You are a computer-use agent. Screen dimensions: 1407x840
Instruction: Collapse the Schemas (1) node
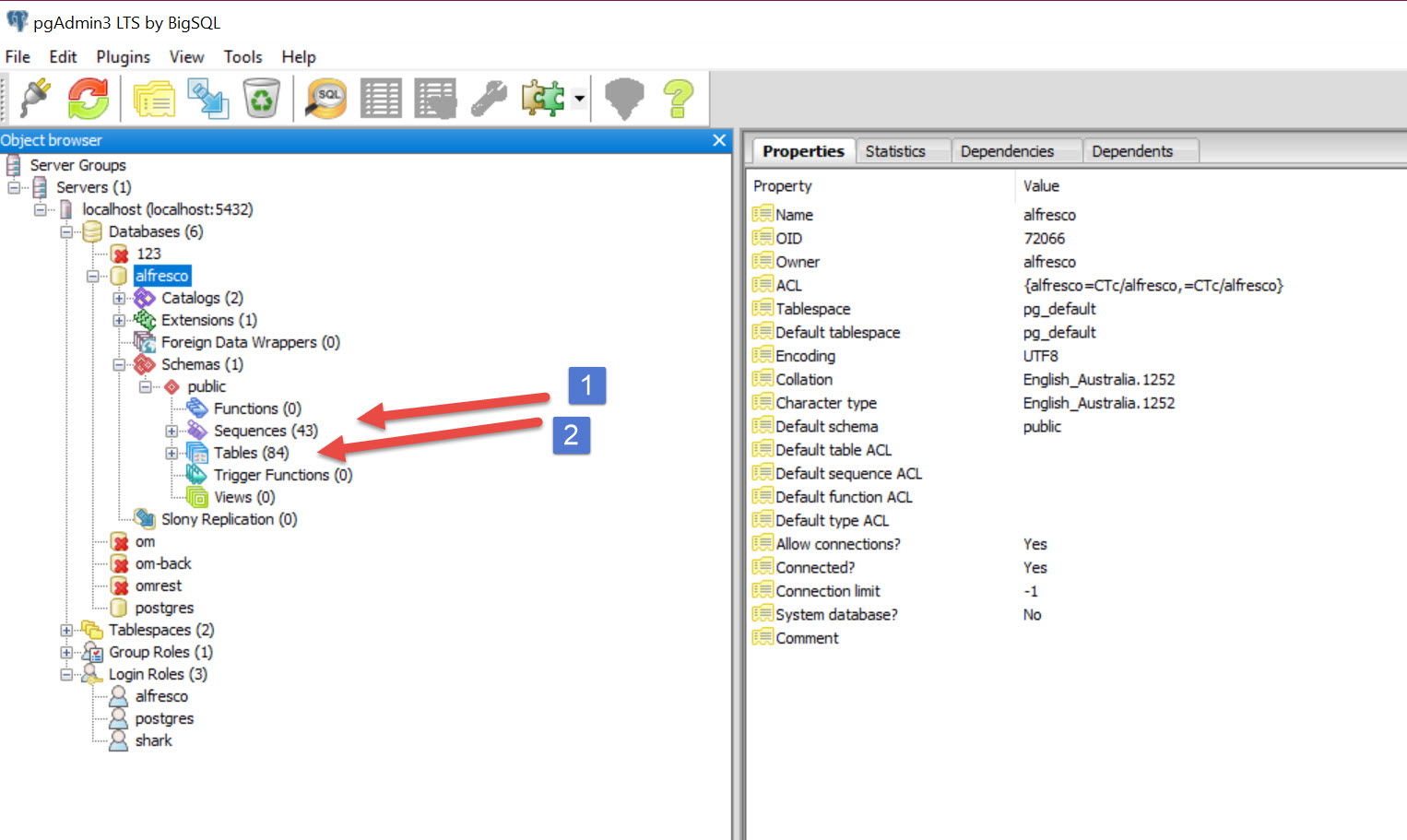pos(119,365)
